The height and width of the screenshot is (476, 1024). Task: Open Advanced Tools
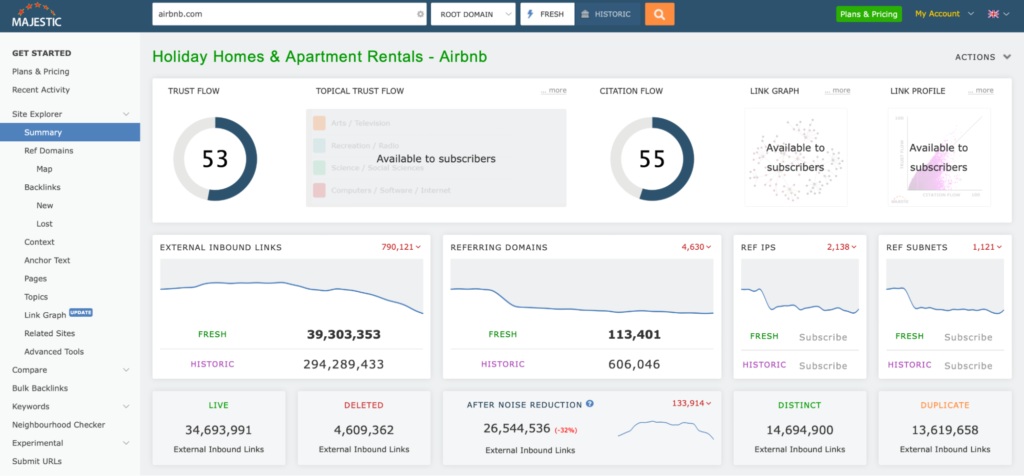click(54, 352)
